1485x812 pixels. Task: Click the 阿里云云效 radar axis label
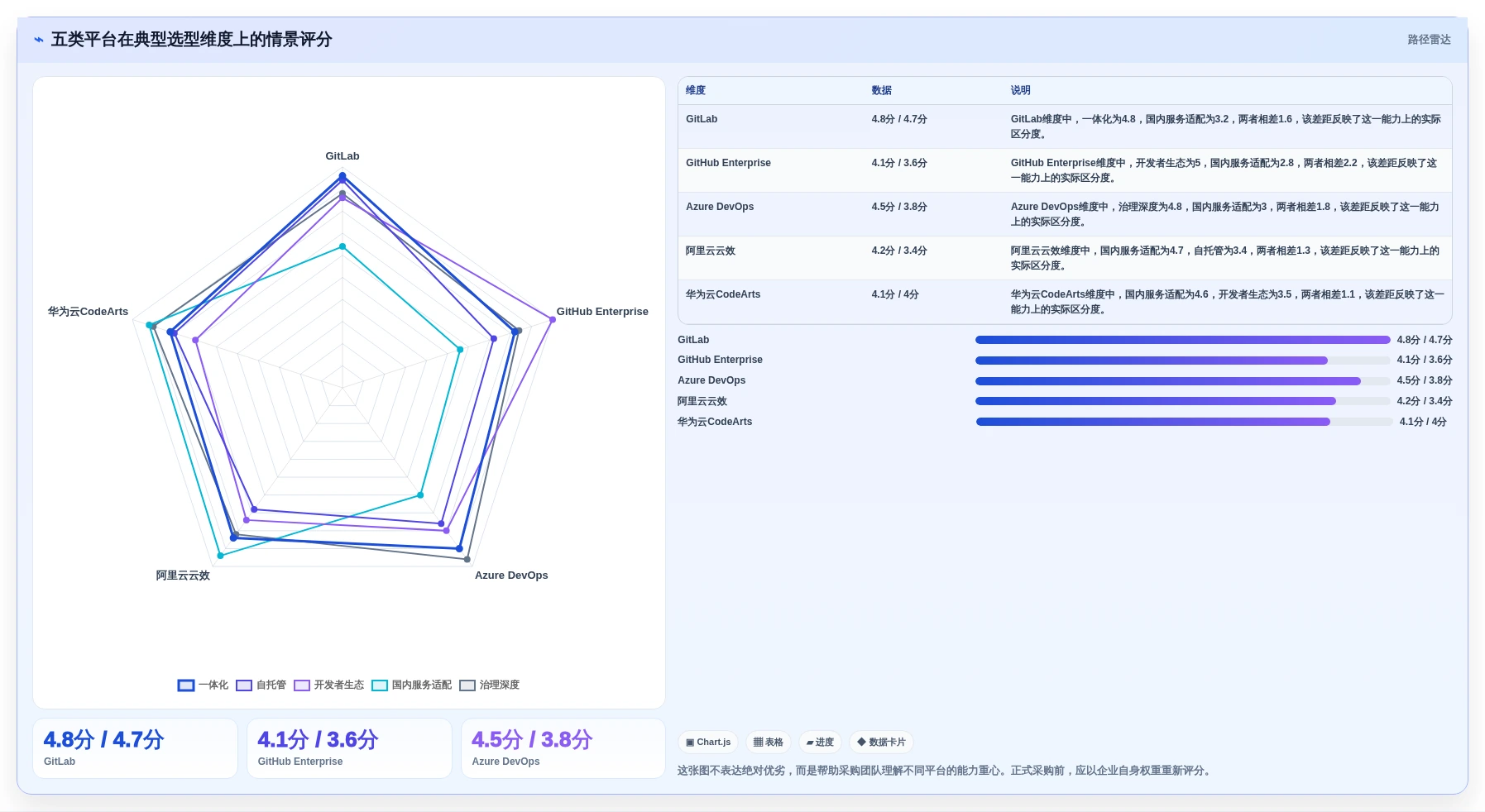pos(183,576)
